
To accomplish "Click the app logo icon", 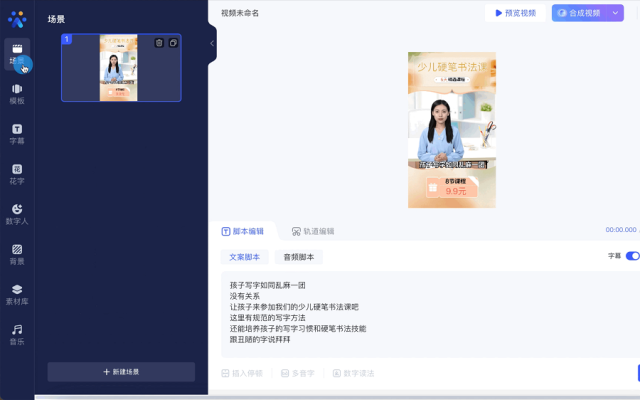I will point(17,19).
